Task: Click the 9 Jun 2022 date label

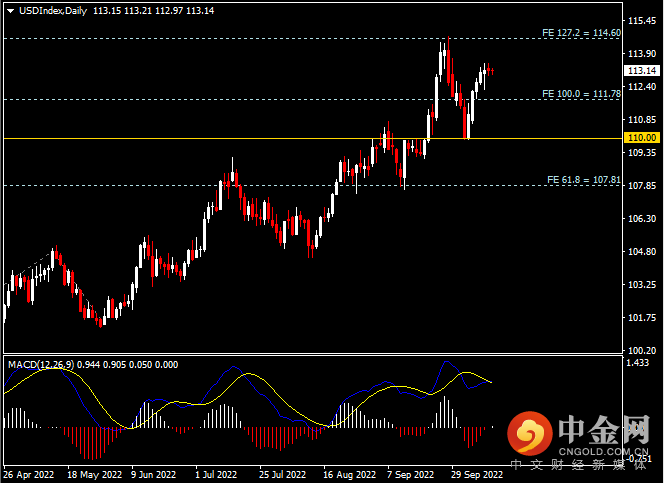Action: tap(153, 475)
